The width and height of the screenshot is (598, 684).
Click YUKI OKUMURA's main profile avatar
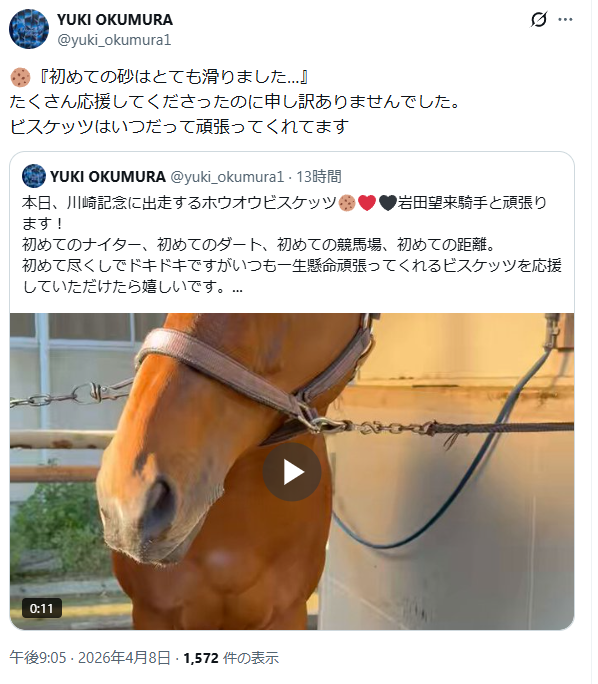click(29, 29)
